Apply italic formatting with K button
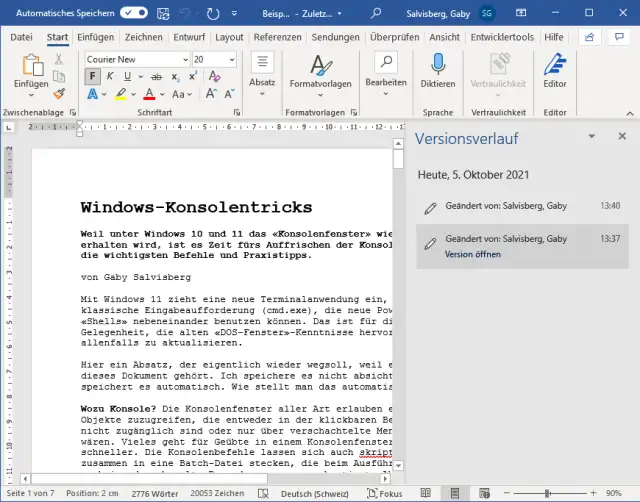 108,77
